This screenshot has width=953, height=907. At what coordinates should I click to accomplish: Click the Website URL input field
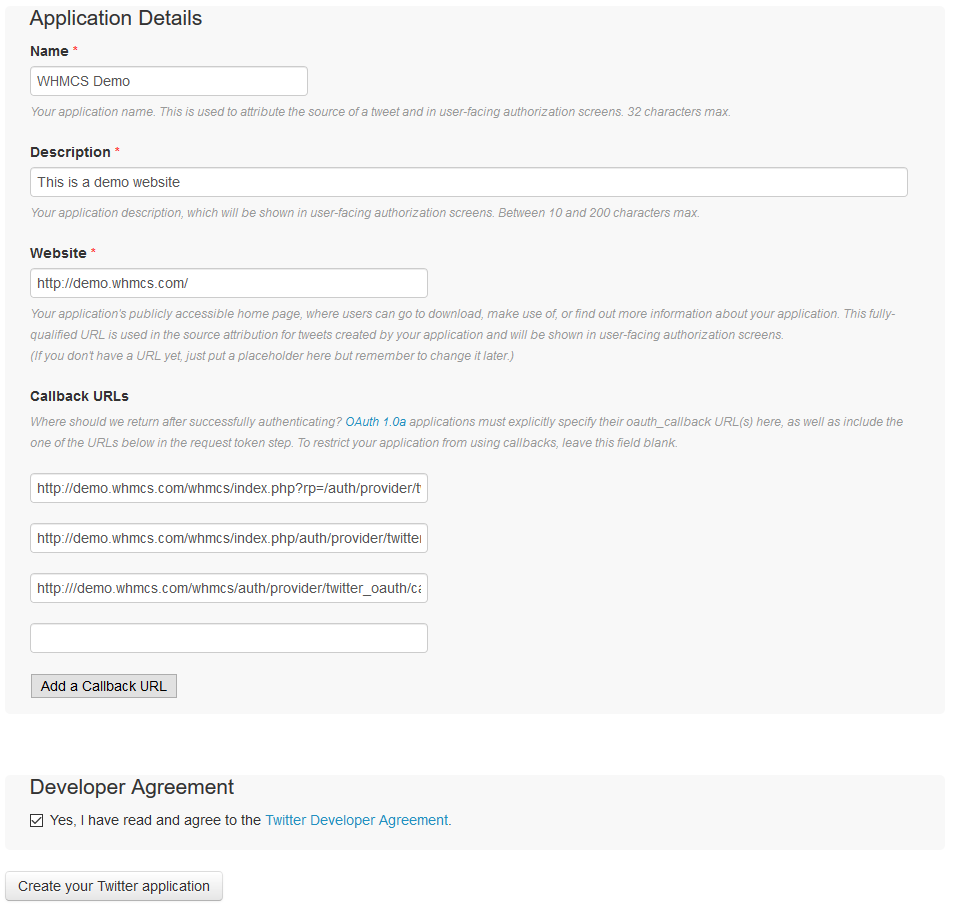pyautogui.click(x=229, y=283)
